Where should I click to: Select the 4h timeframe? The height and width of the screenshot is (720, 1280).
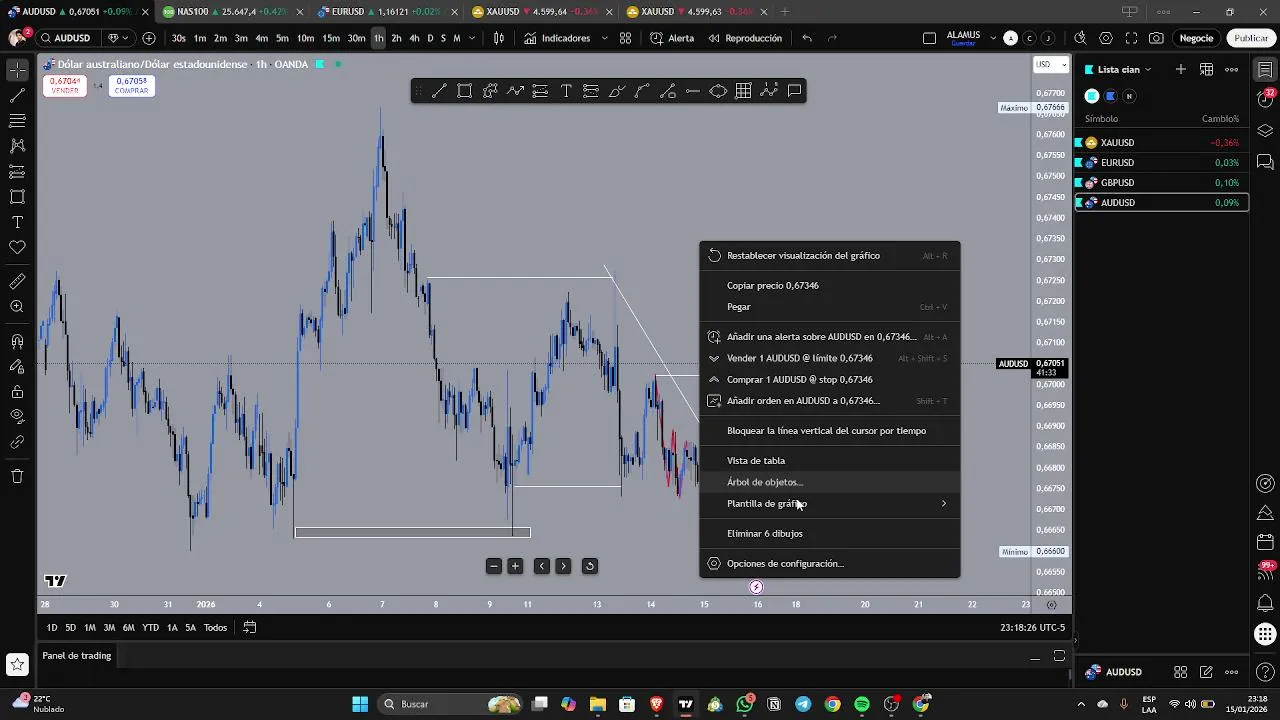pyautogui.click(x=414, y=38)
